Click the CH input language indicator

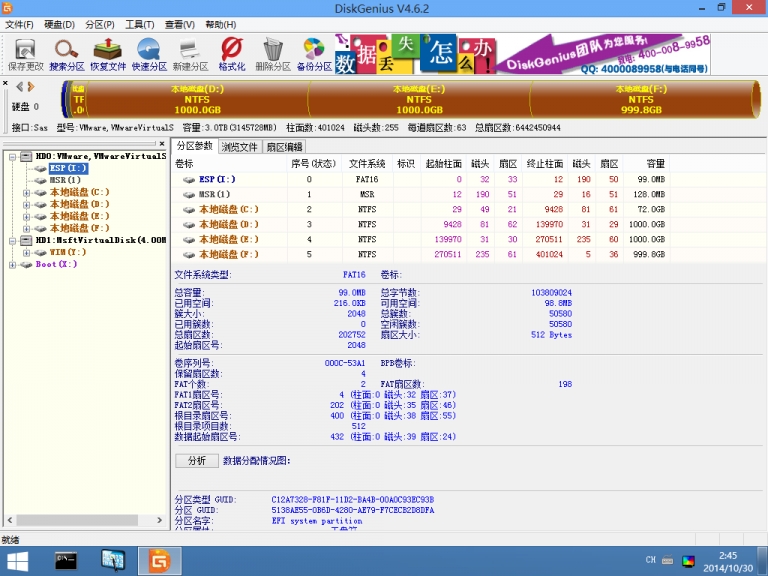[650, 560]
